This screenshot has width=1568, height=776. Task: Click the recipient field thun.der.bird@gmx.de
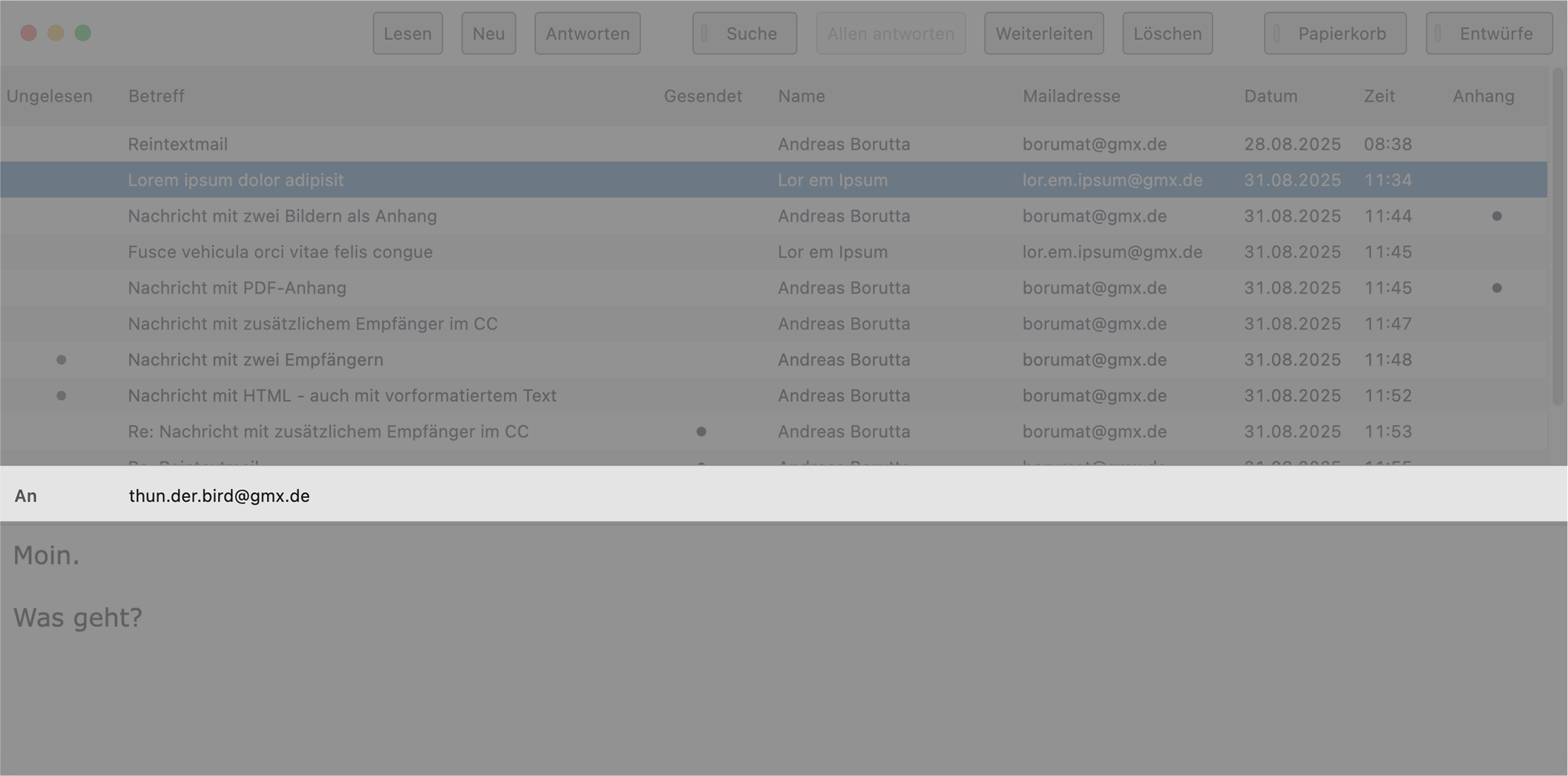(x=219, y=496)
